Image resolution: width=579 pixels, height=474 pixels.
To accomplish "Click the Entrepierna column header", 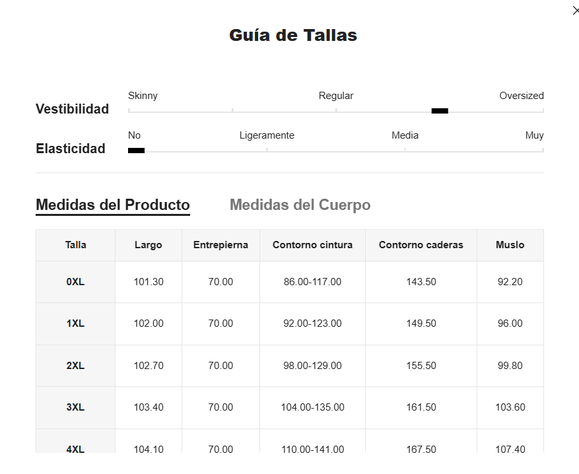I will pyautogui.click(x=220, y=245).
